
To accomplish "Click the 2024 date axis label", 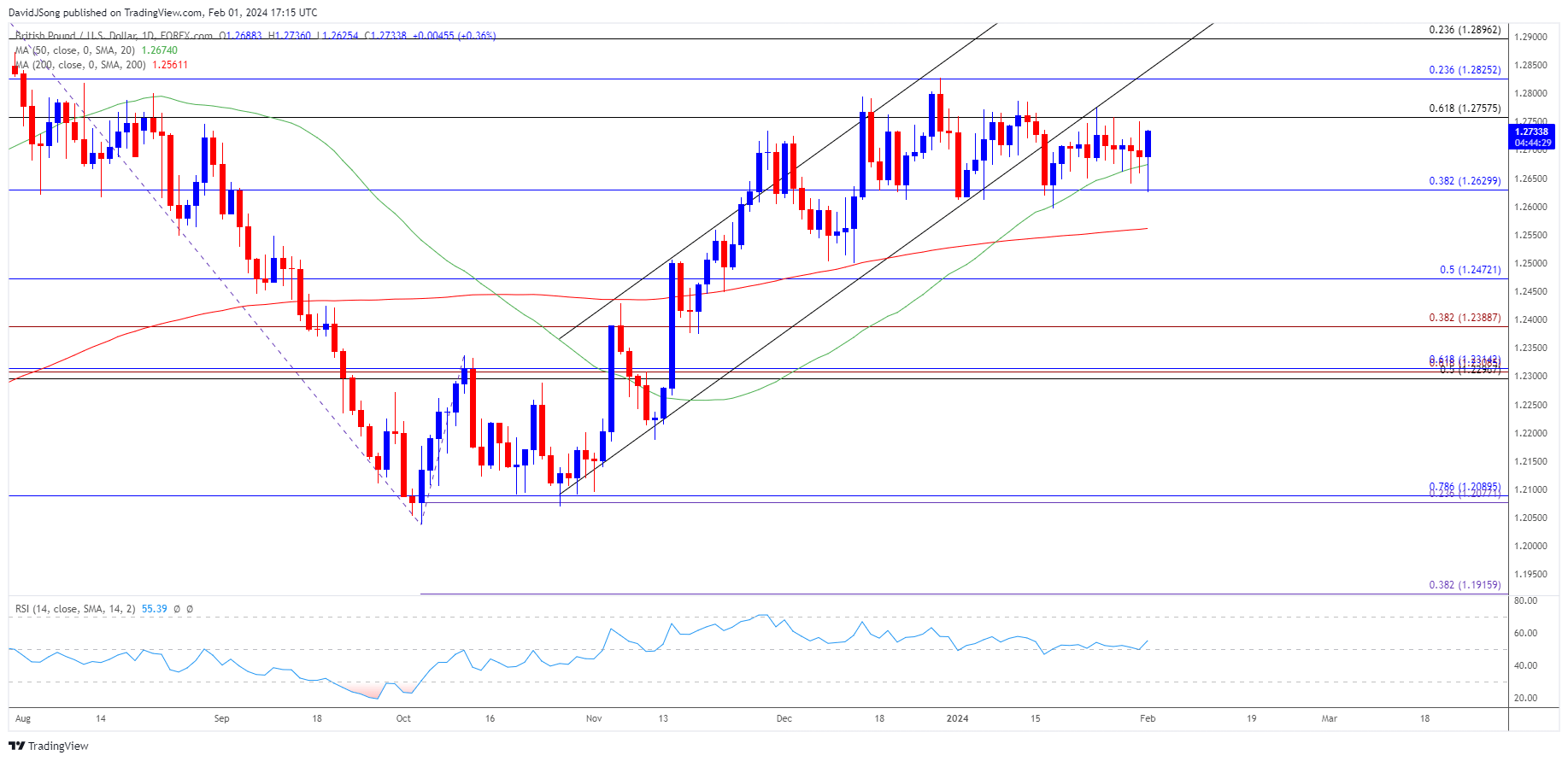I will click(957, 718).
